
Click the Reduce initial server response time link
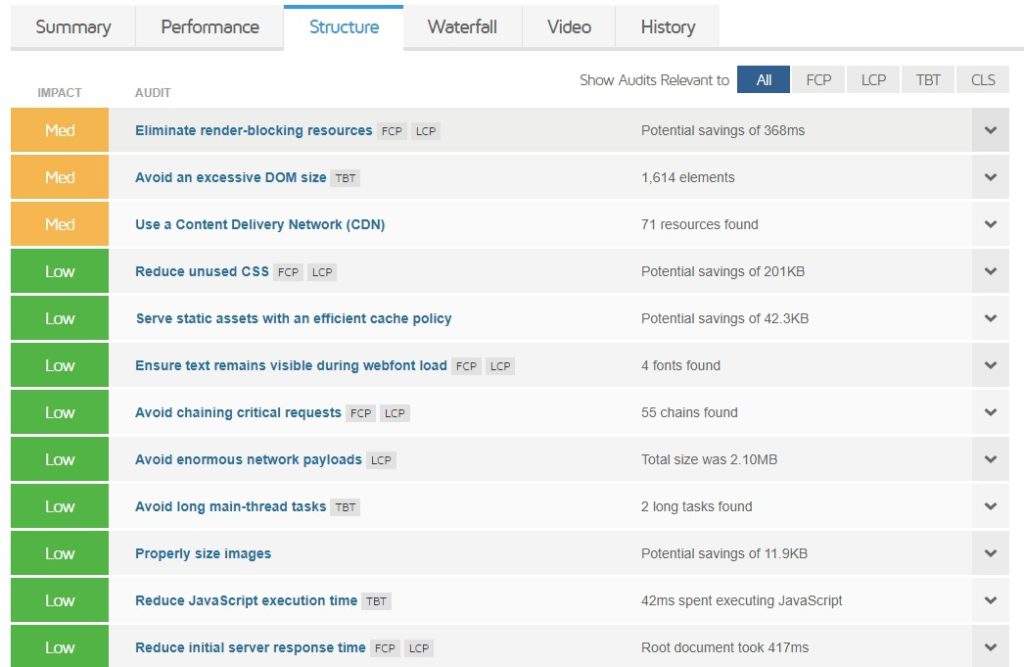[250, 648]
